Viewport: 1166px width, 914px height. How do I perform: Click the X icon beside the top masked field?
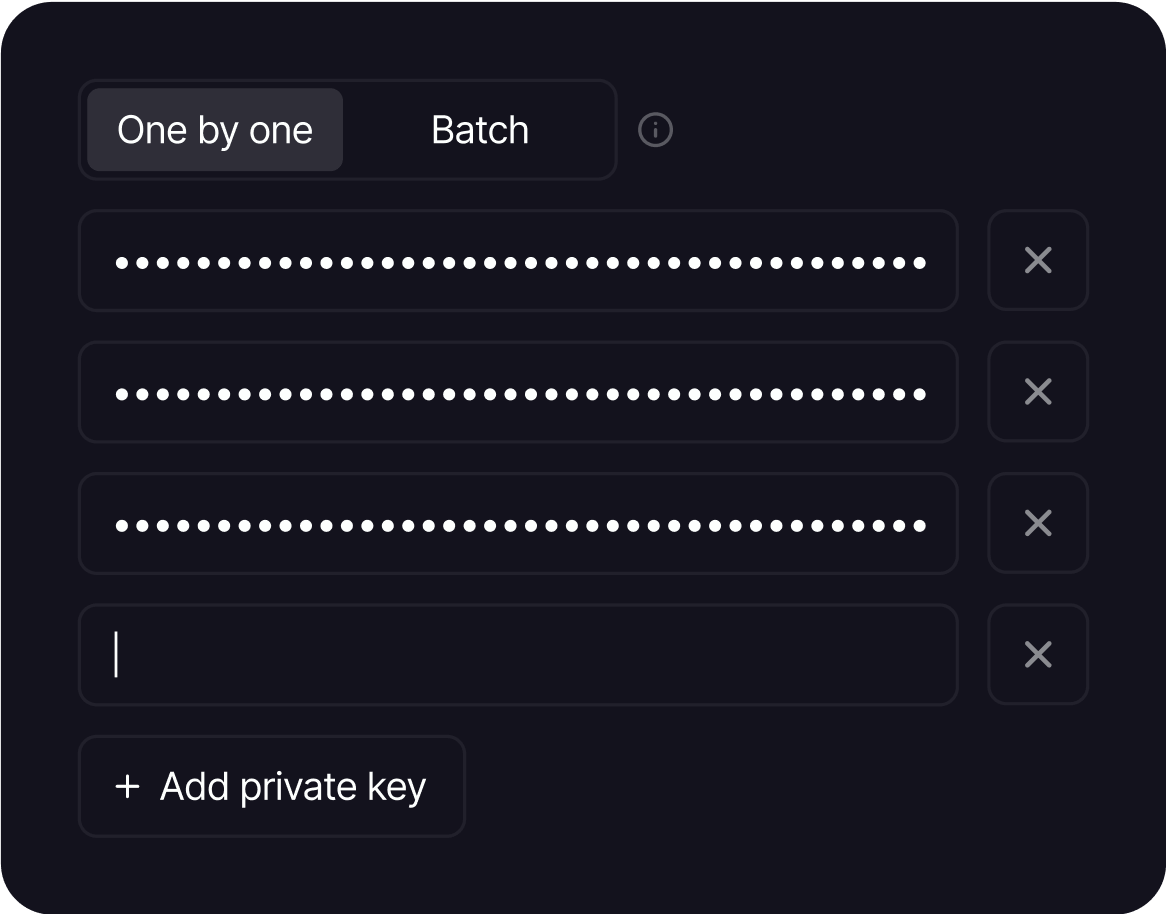[x=1037, y=261]
